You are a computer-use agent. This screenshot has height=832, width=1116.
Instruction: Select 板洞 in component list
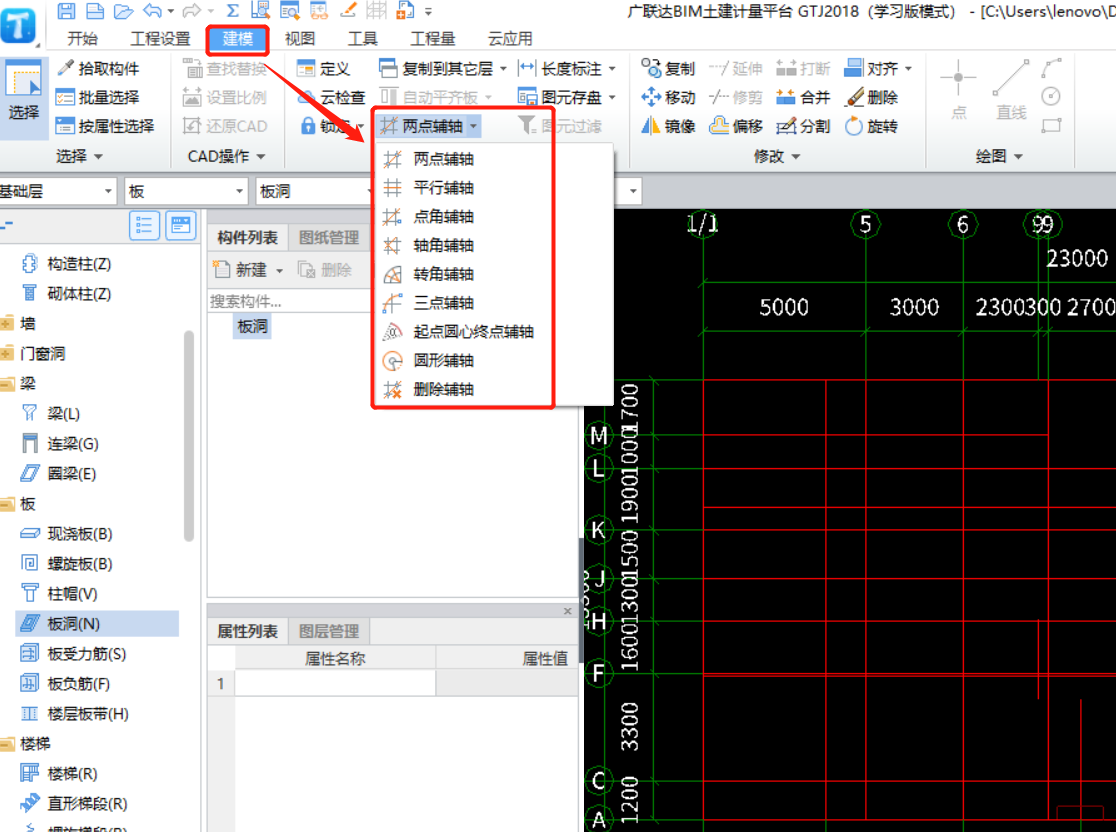(253, 326)
